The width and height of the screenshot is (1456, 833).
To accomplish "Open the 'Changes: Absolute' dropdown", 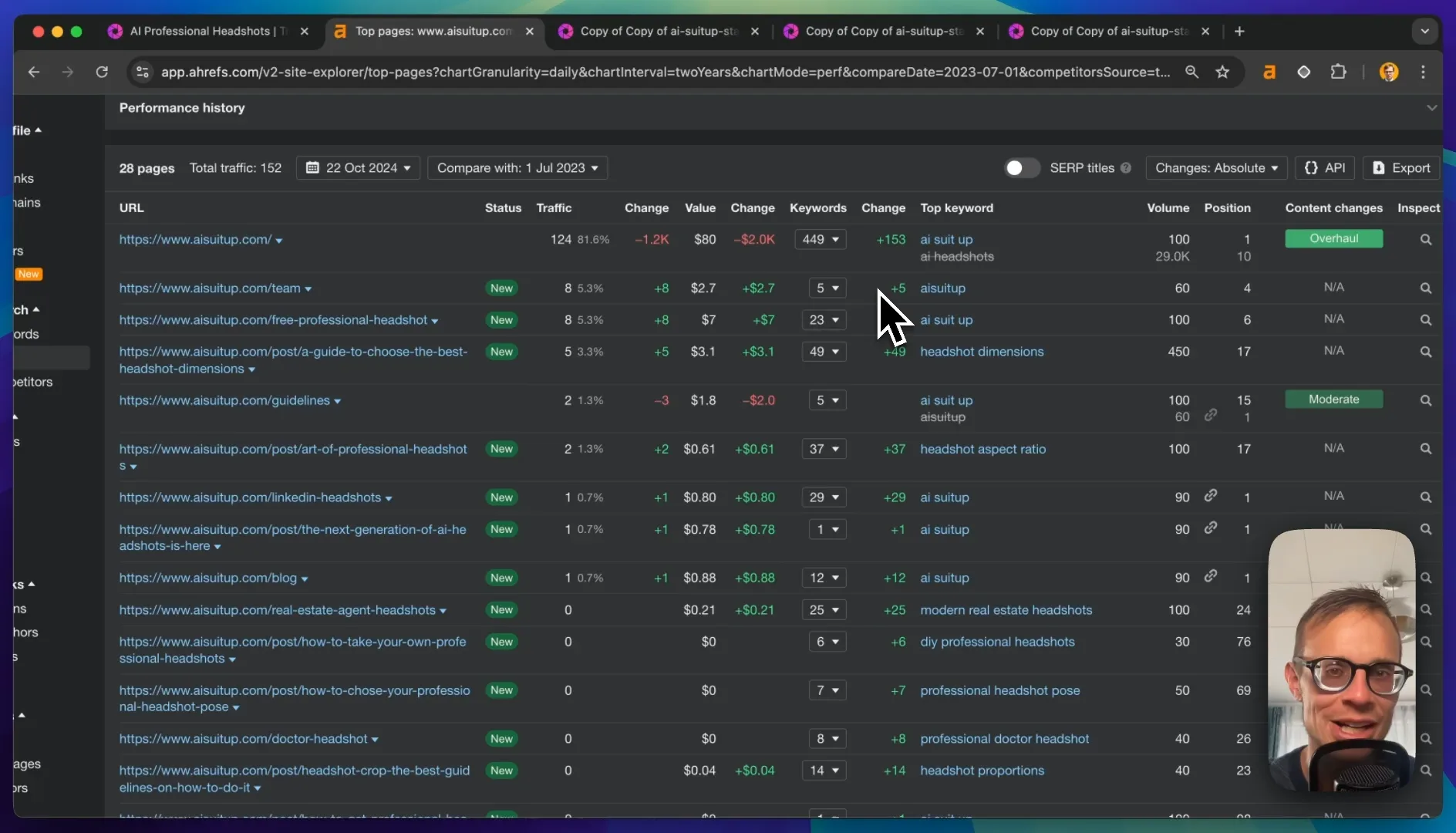I will tap(1216, 168).
